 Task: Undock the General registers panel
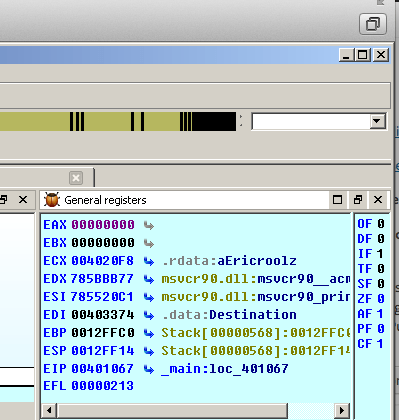(358, 200)
